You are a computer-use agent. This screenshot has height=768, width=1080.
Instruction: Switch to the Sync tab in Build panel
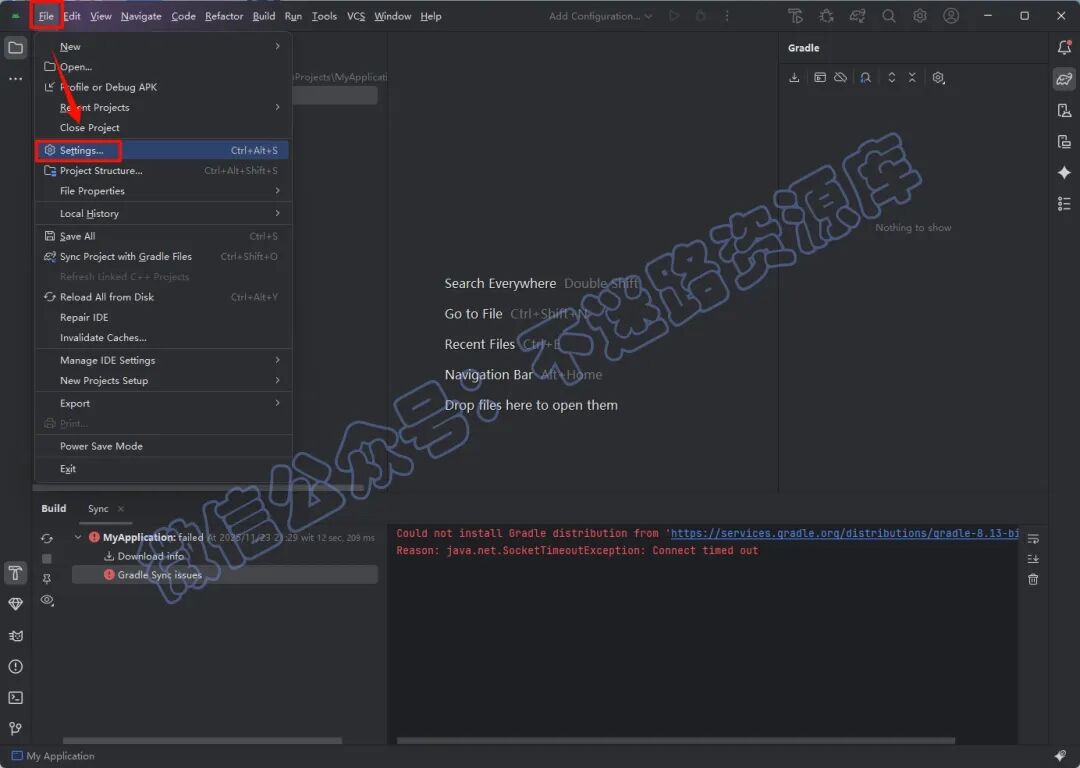pyautogui.click(x=98, y=508)
